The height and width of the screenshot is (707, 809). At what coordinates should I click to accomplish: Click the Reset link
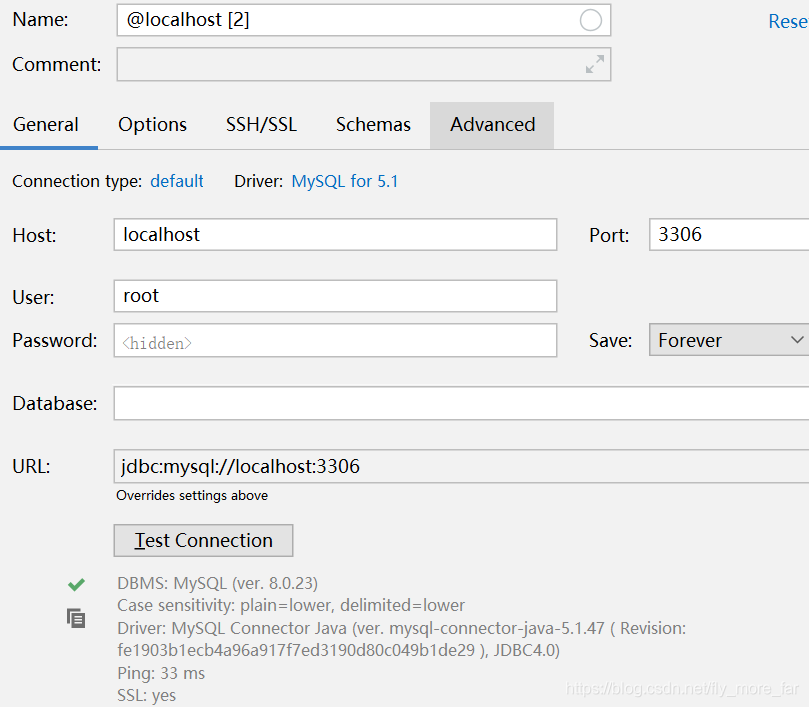click(x=788, y=21)
